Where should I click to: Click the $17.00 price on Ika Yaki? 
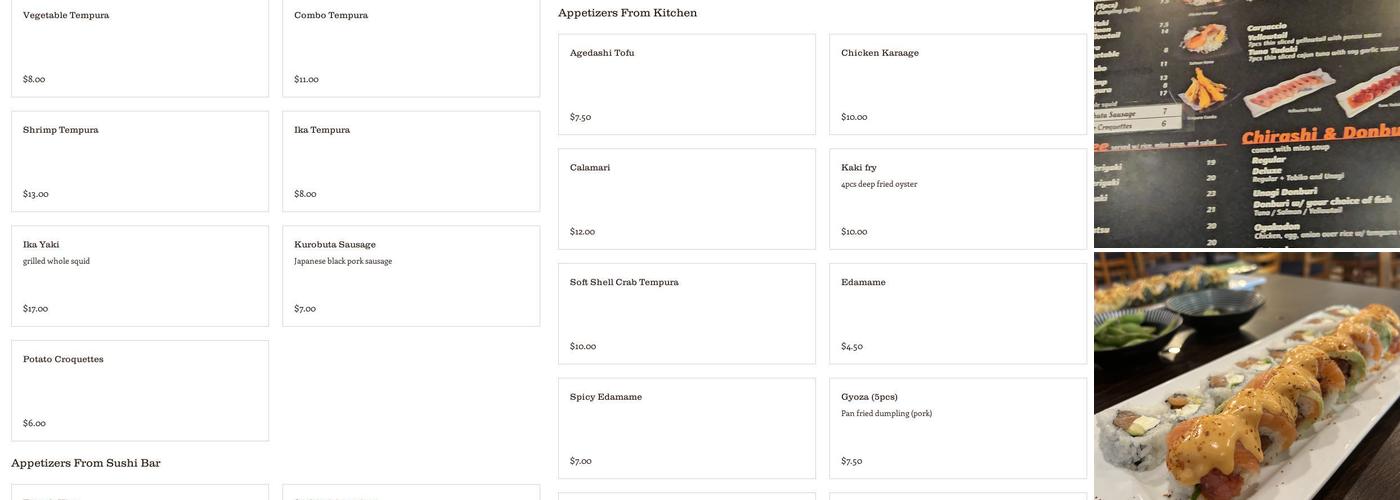click(36, 309)
